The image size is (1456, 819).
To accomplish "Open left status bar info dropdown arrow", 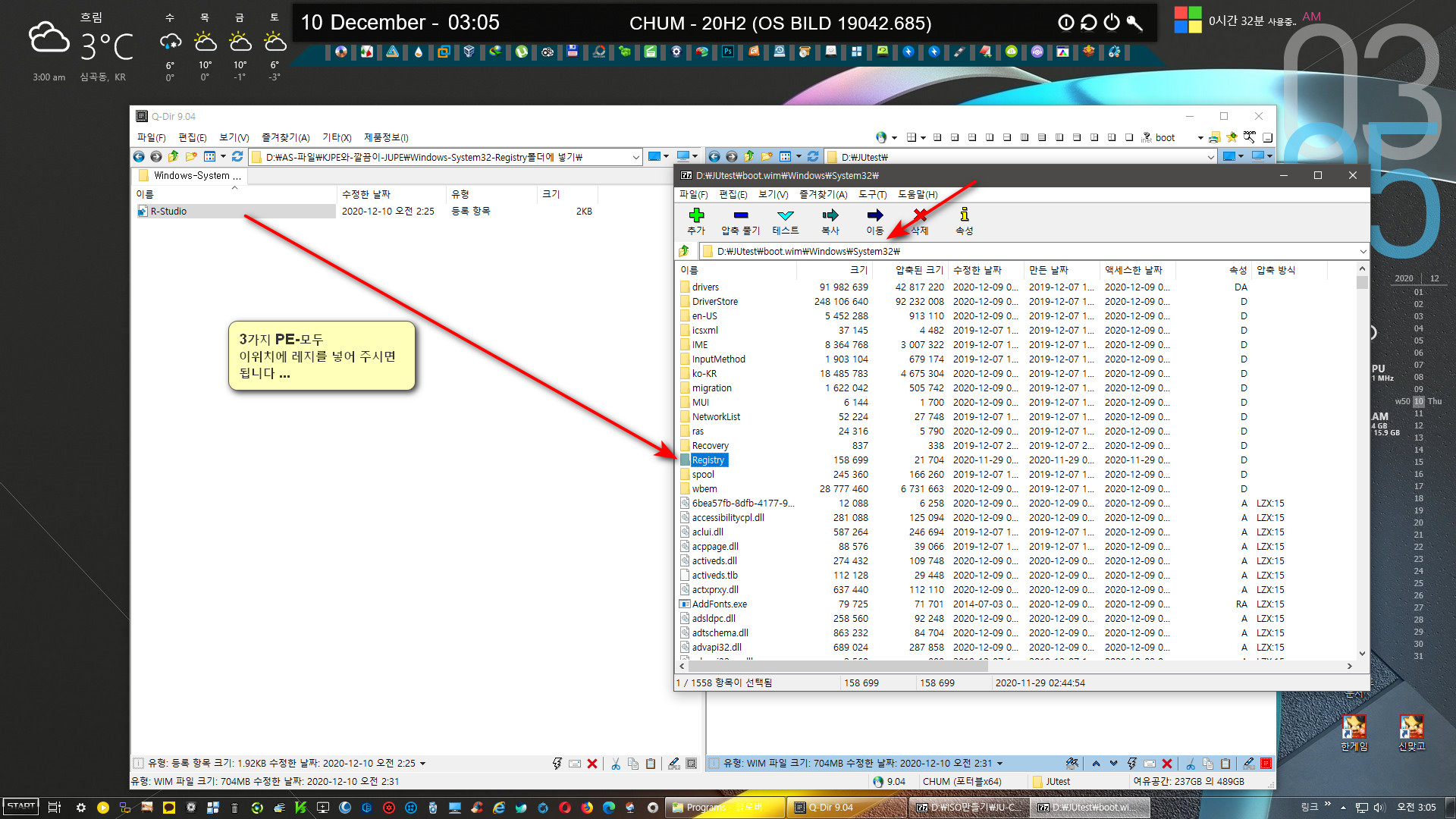I will (422, 764).
